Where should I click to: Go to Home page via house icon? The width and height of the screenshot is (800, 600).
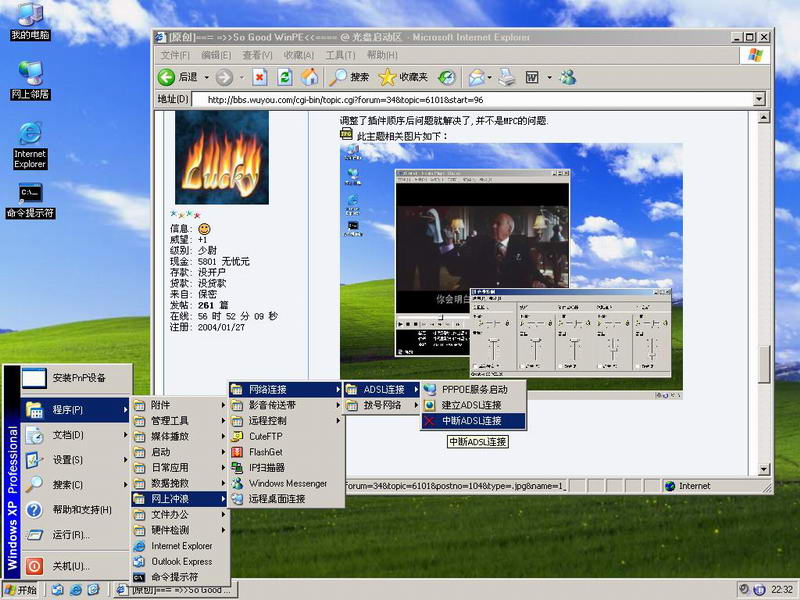click(309, 77)
